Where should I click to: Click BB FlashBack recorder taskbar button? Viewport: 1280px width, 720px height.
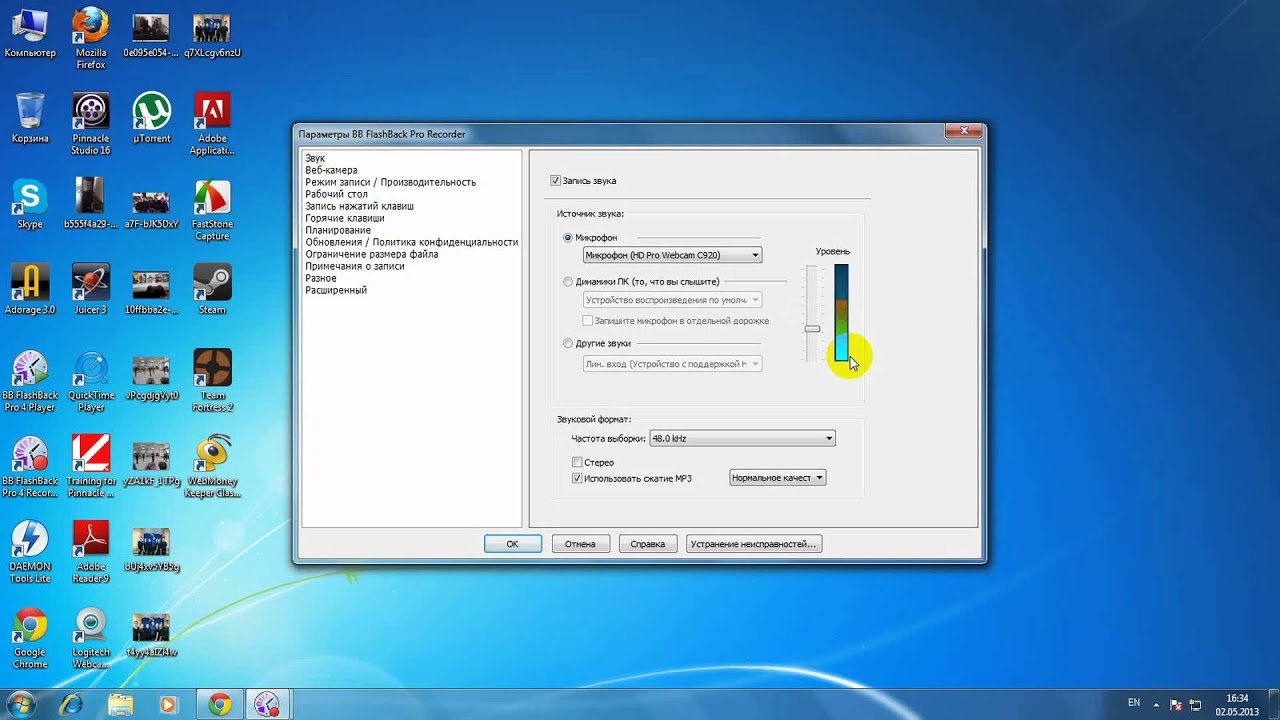267,704
